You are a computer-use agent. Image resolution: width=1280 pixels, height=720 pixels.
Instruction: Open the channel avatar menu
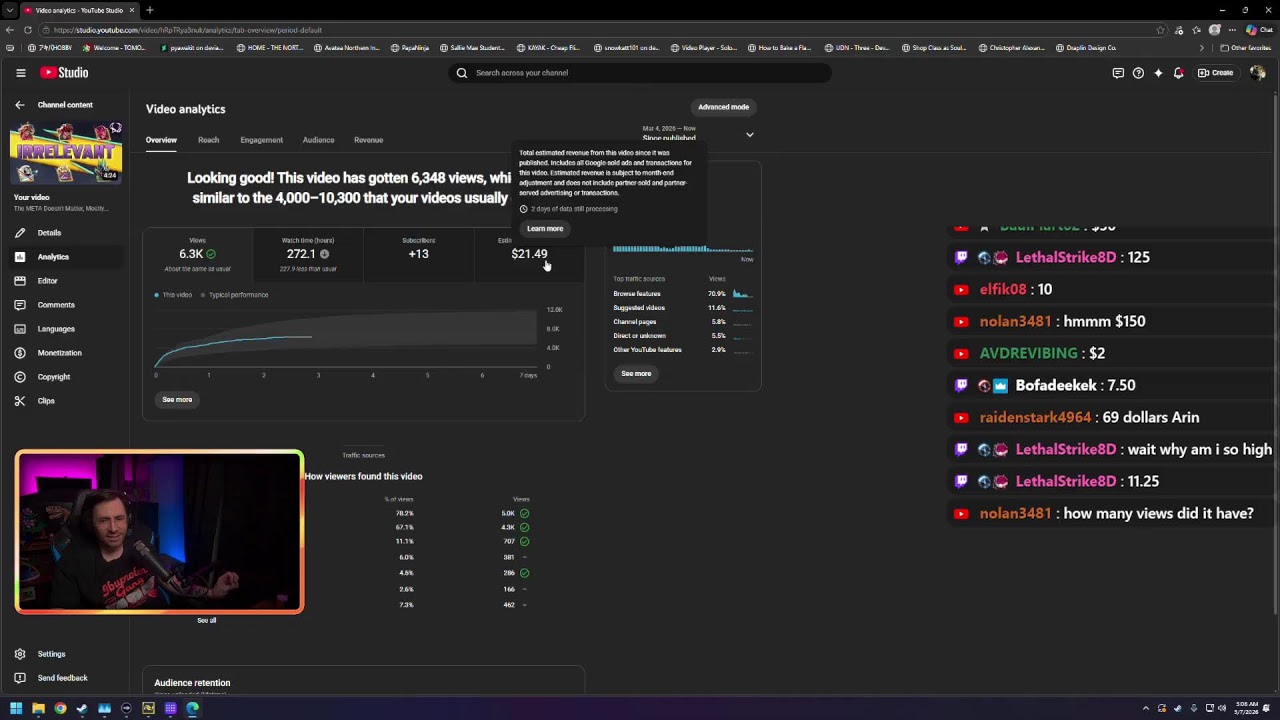[x=1257, y=73]
